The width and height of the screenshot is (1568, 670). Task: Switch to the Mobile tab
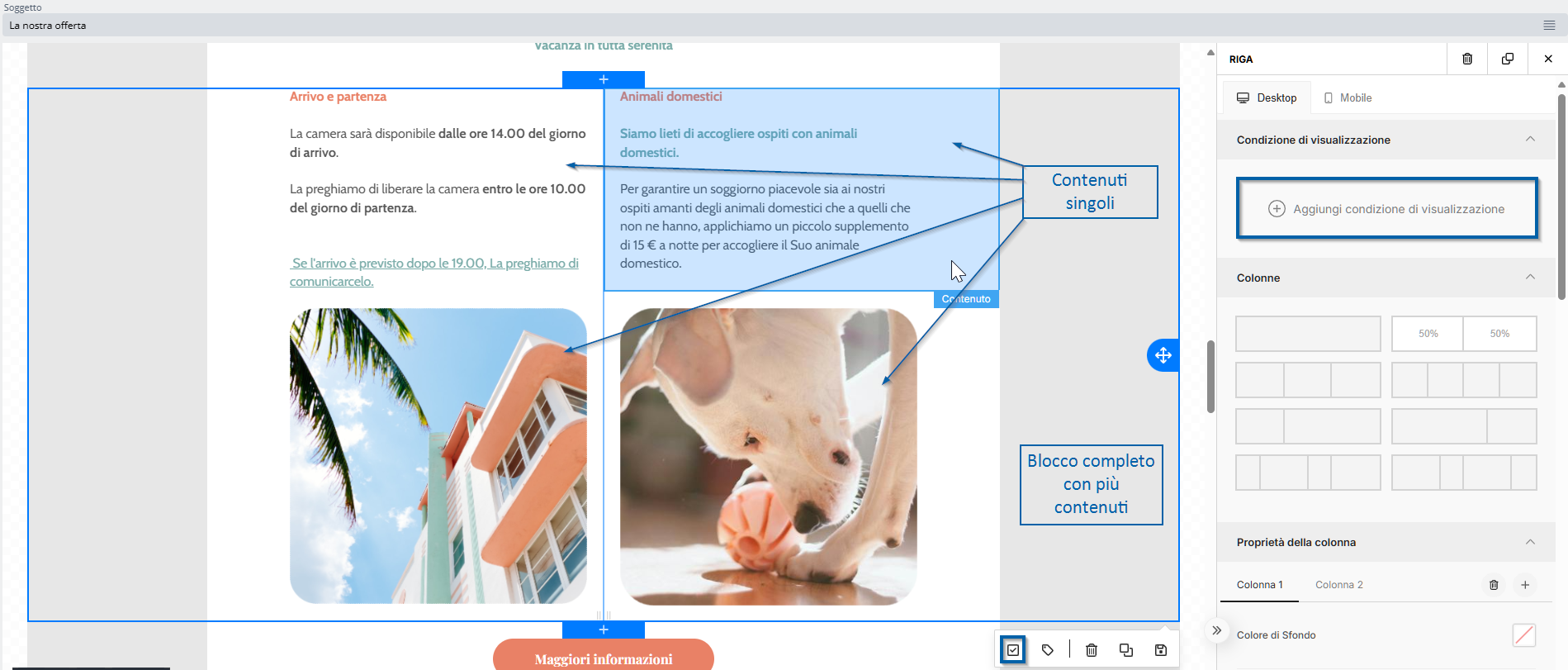click(1348, 97)
